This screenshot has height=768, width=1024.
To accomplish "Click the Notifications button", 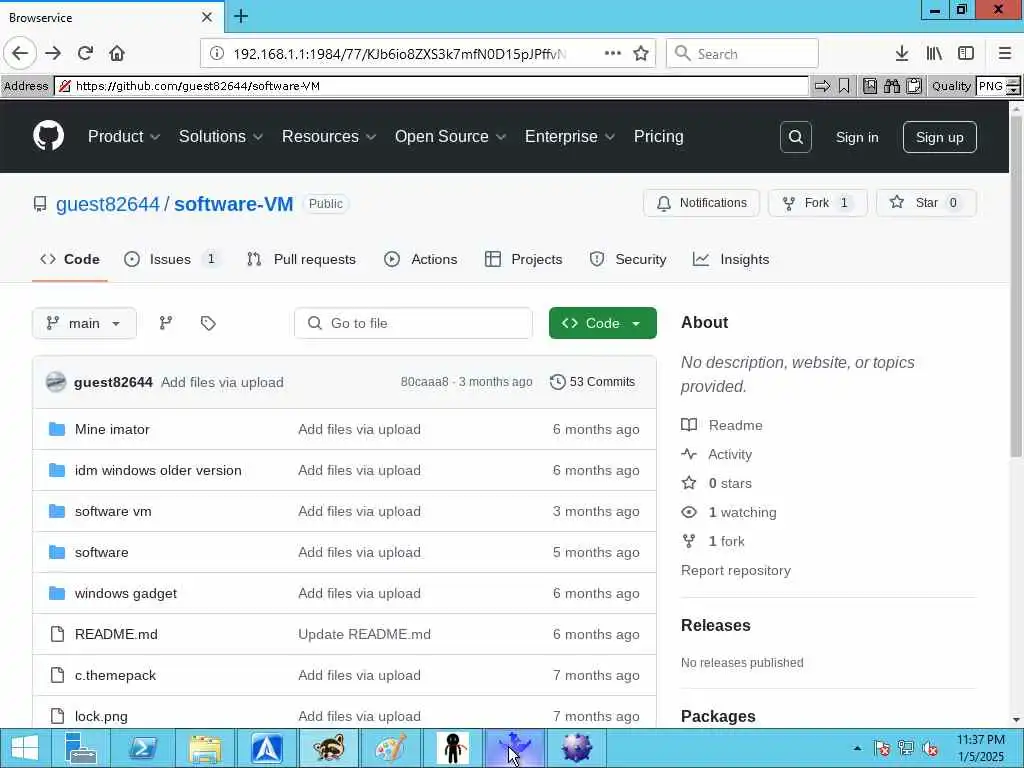I will tap(701, 203).
